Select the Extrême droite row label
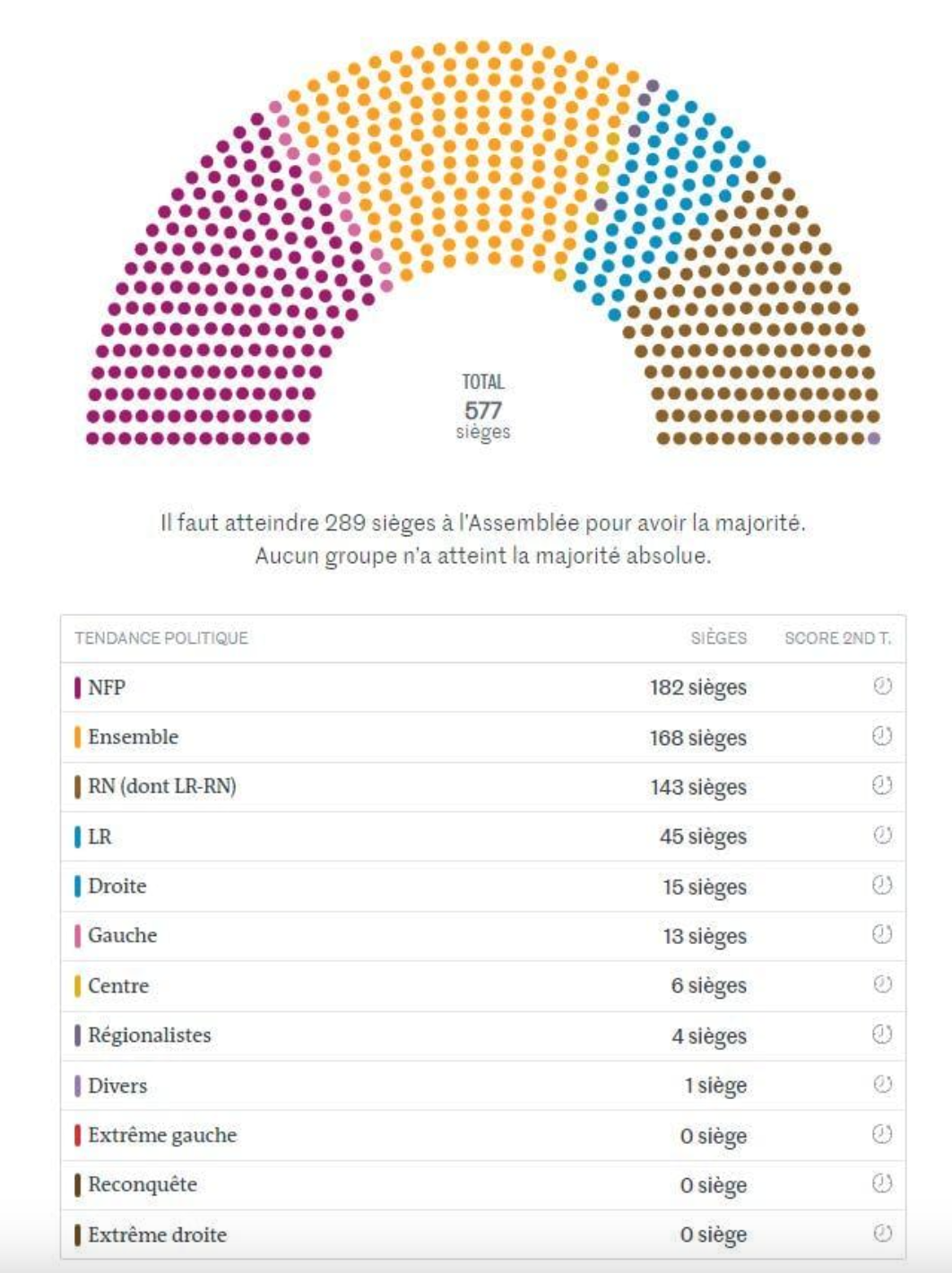 coord(157,1234)
